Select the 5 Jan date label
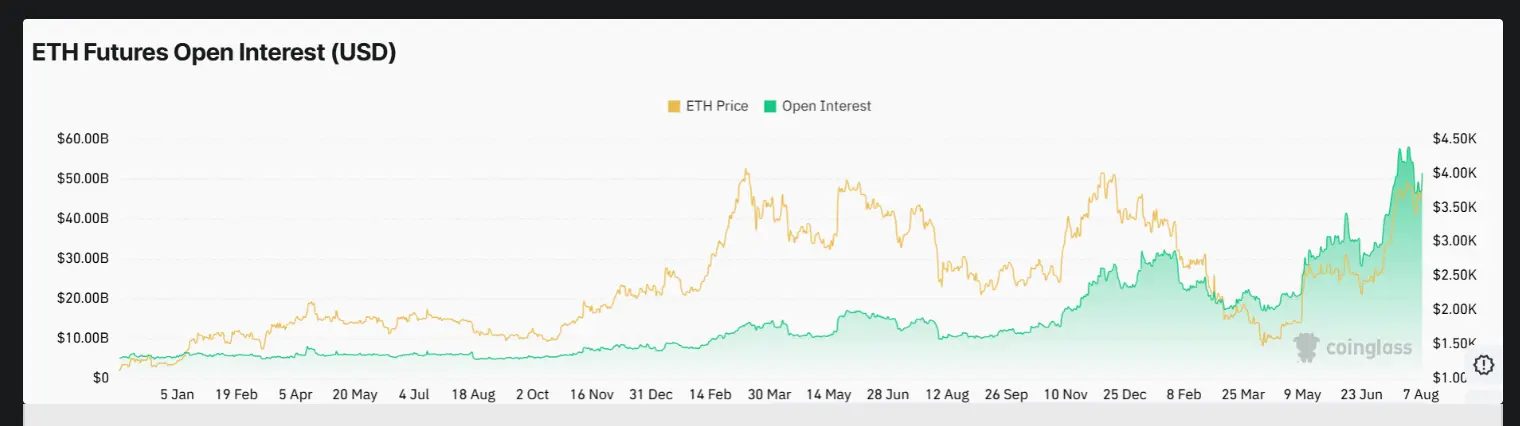1520x426 pixels. pos(177,395)
